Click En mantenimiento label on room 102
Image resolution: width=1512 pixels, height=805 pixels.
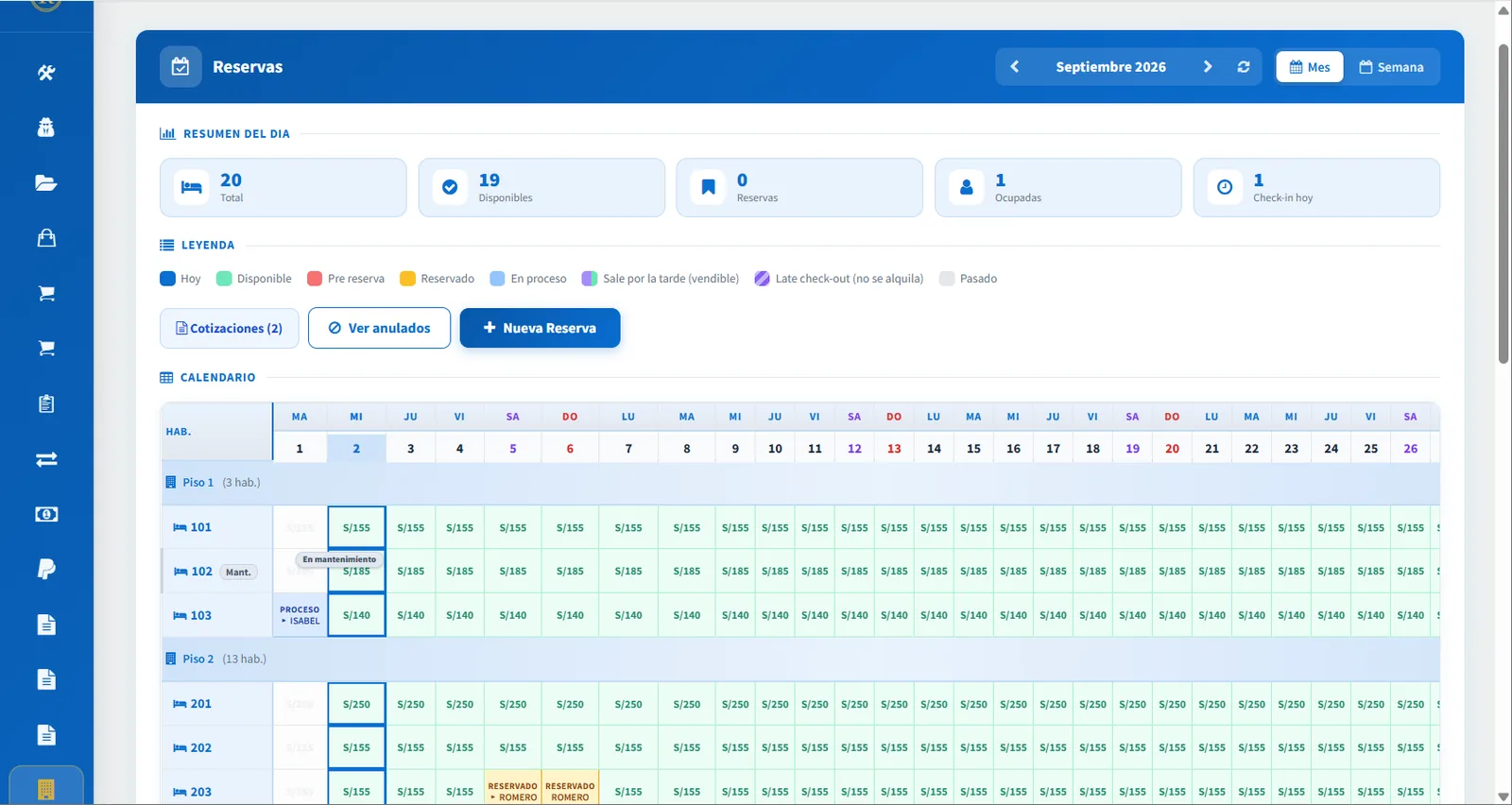[339, 559]
